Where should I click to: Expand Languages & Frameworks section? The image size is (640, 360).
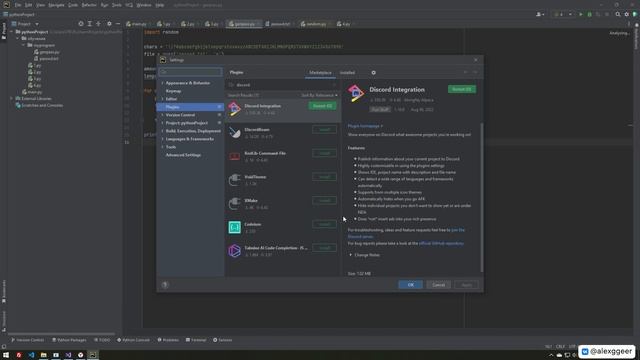pos(162,139)
